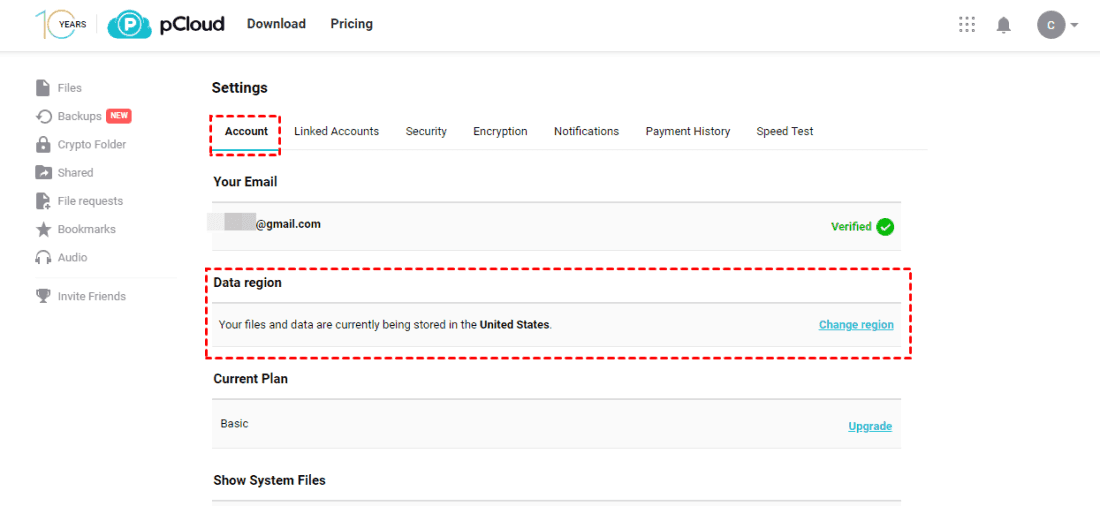The height and width of the screenshot is (506, 1100).
Task: Select the Invite Friends trophy icon
Action: pos(43,296)
